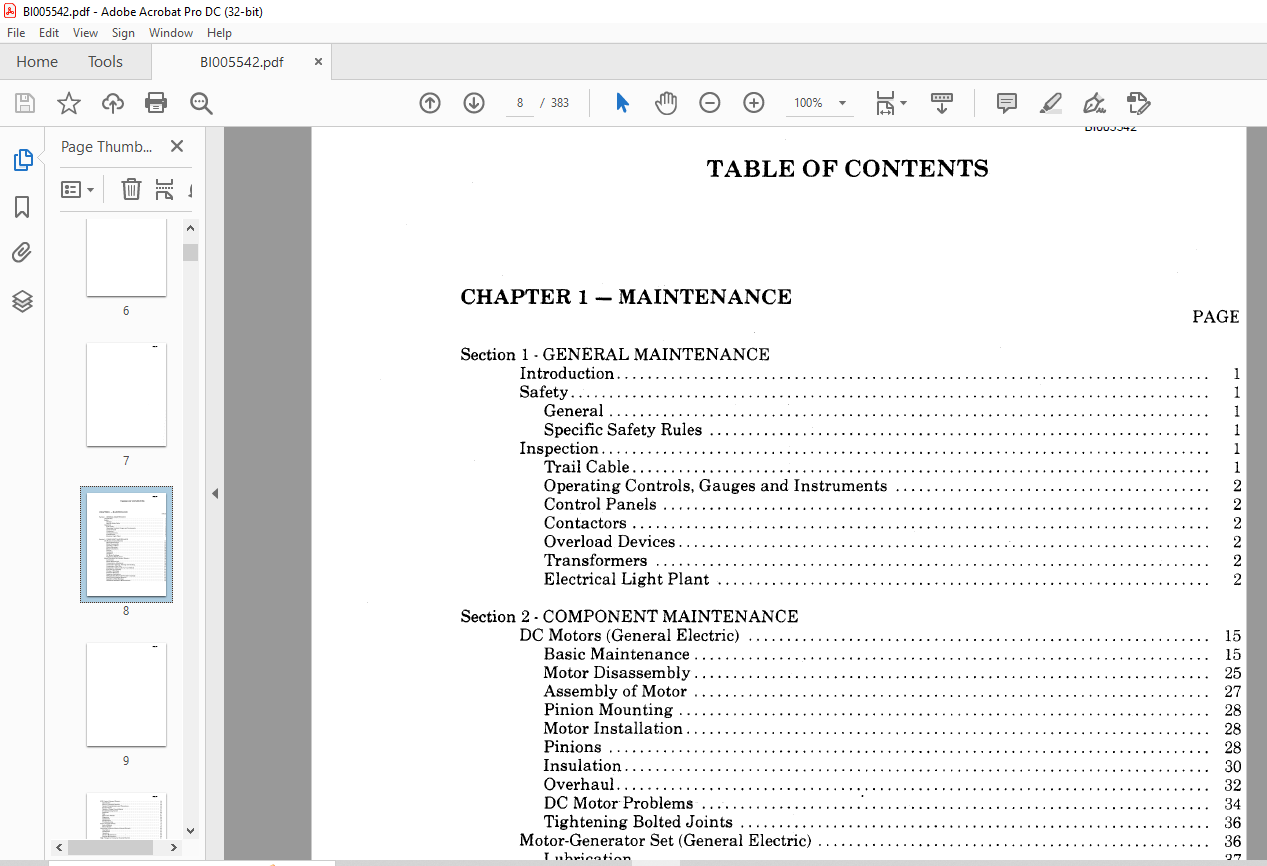This screenshot has width=1267, height=866.
Task: Click 'Tightening Bolted Joints' entry
Action: 639,822
